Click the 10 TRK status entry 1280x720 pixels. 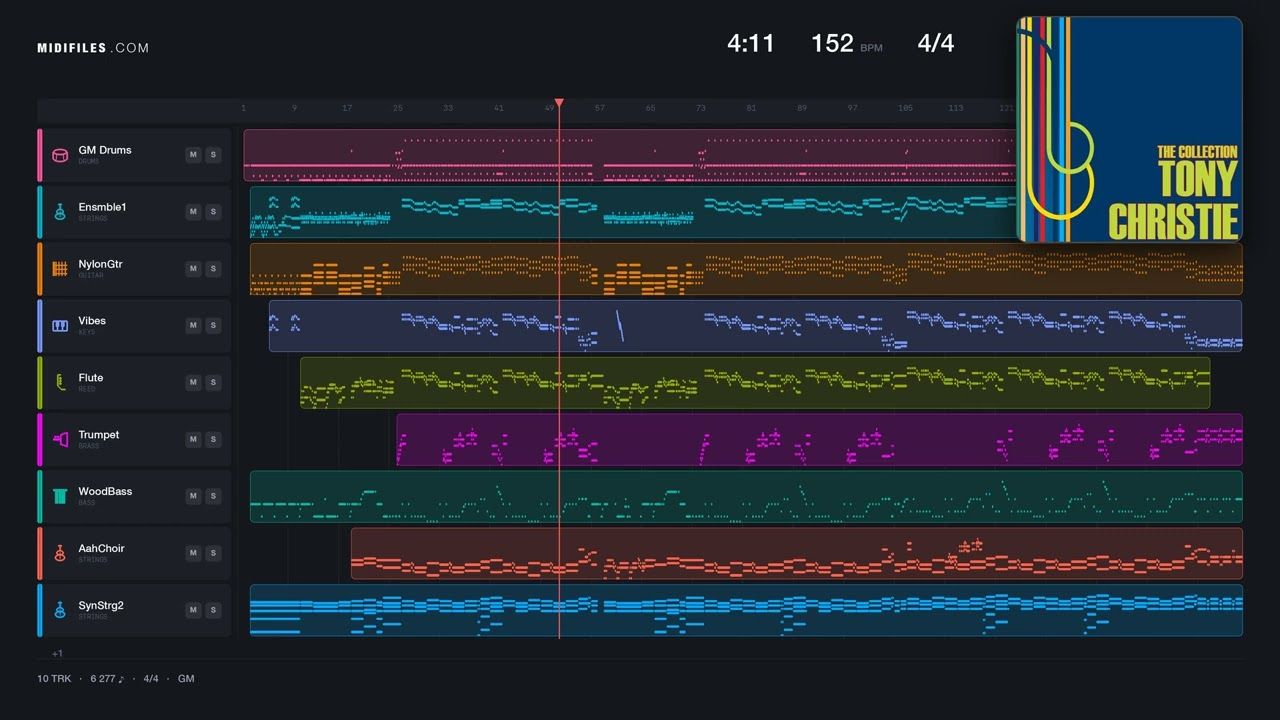pyautogui.click(x=54, y=679)
